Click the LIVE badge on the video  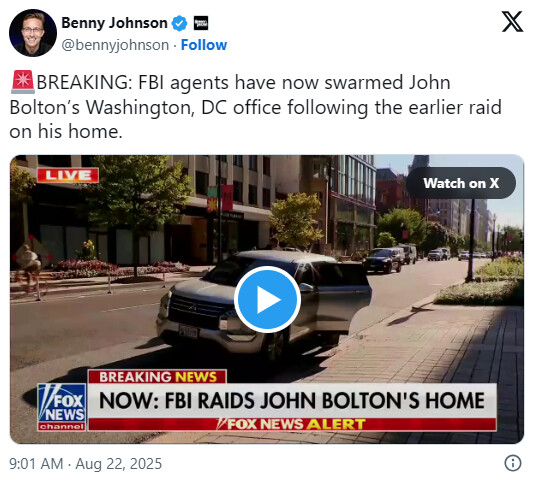pyautogui.click(x=68, y=175)
